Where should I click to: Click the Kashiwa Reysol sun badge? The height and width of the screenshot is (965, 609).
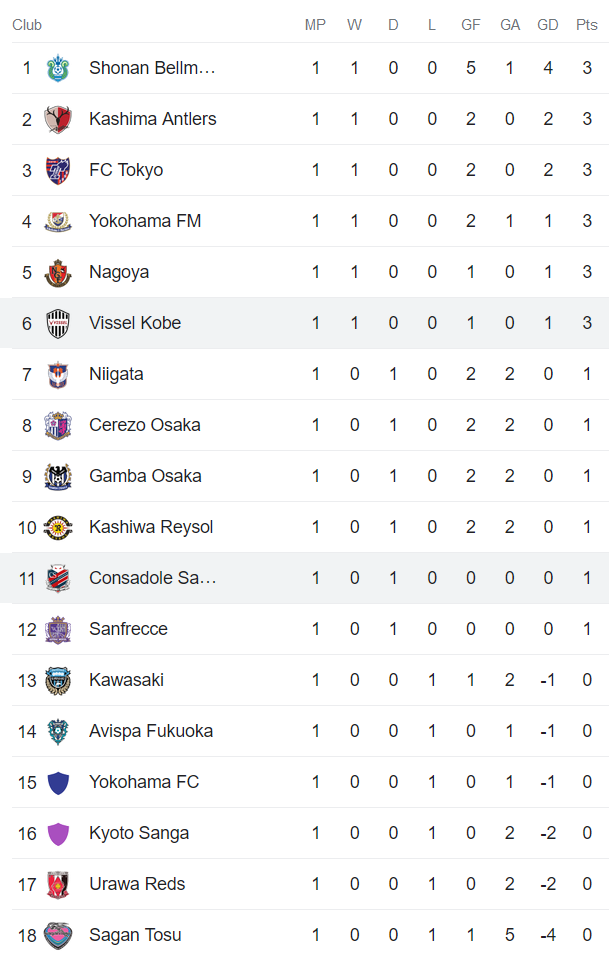pyautogui.click(x=58, y=527)
